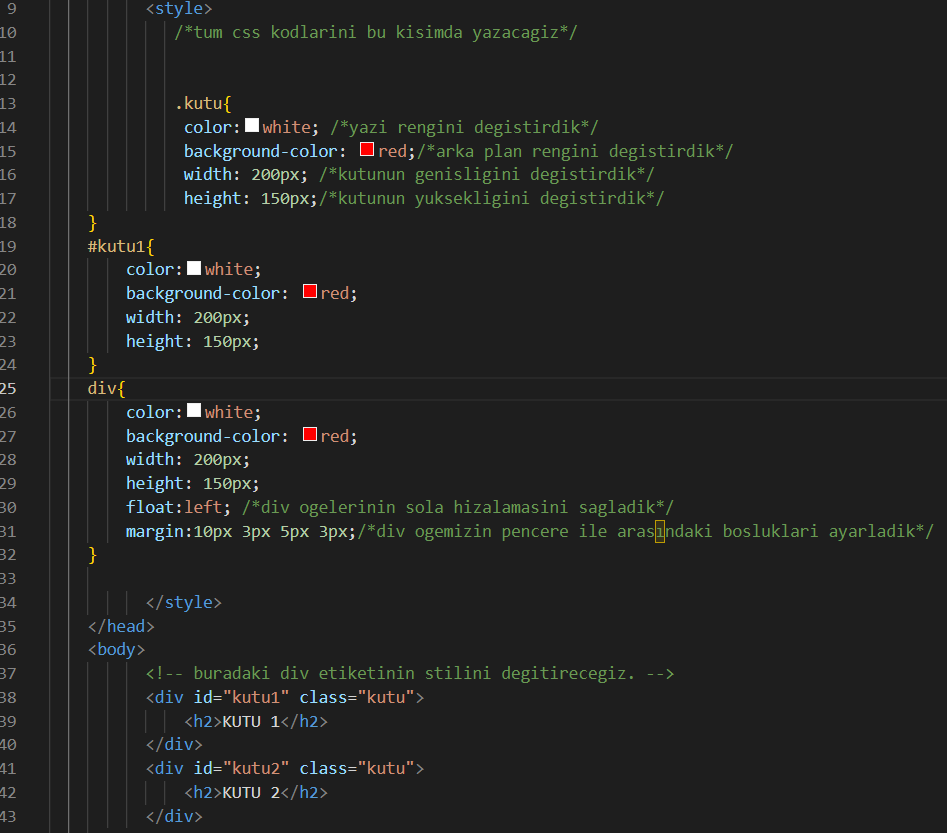Click the closing head tag

point(121,626)
